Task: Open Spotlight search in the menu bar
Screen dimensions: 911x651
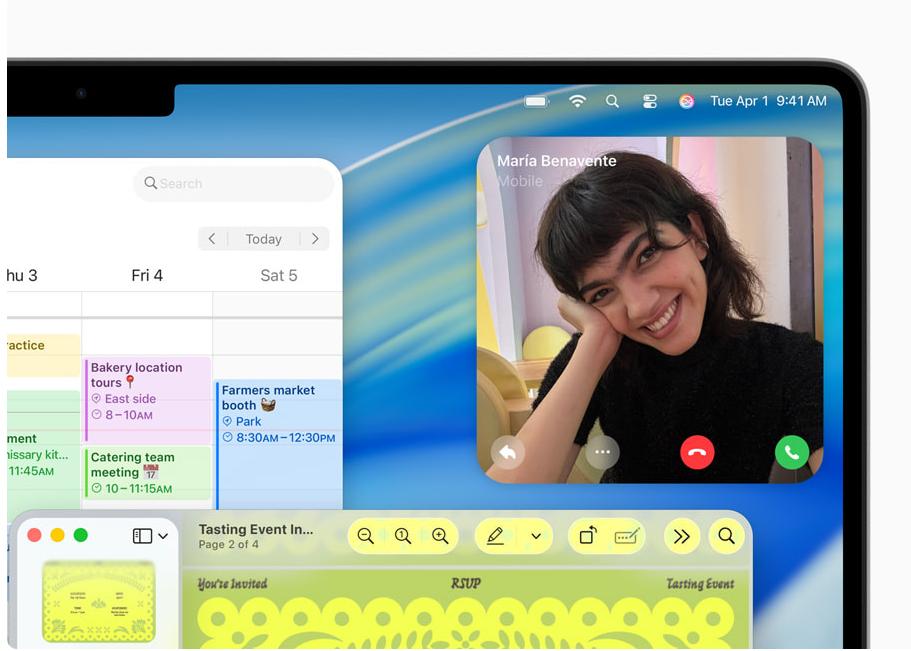Action: [612, 102]
